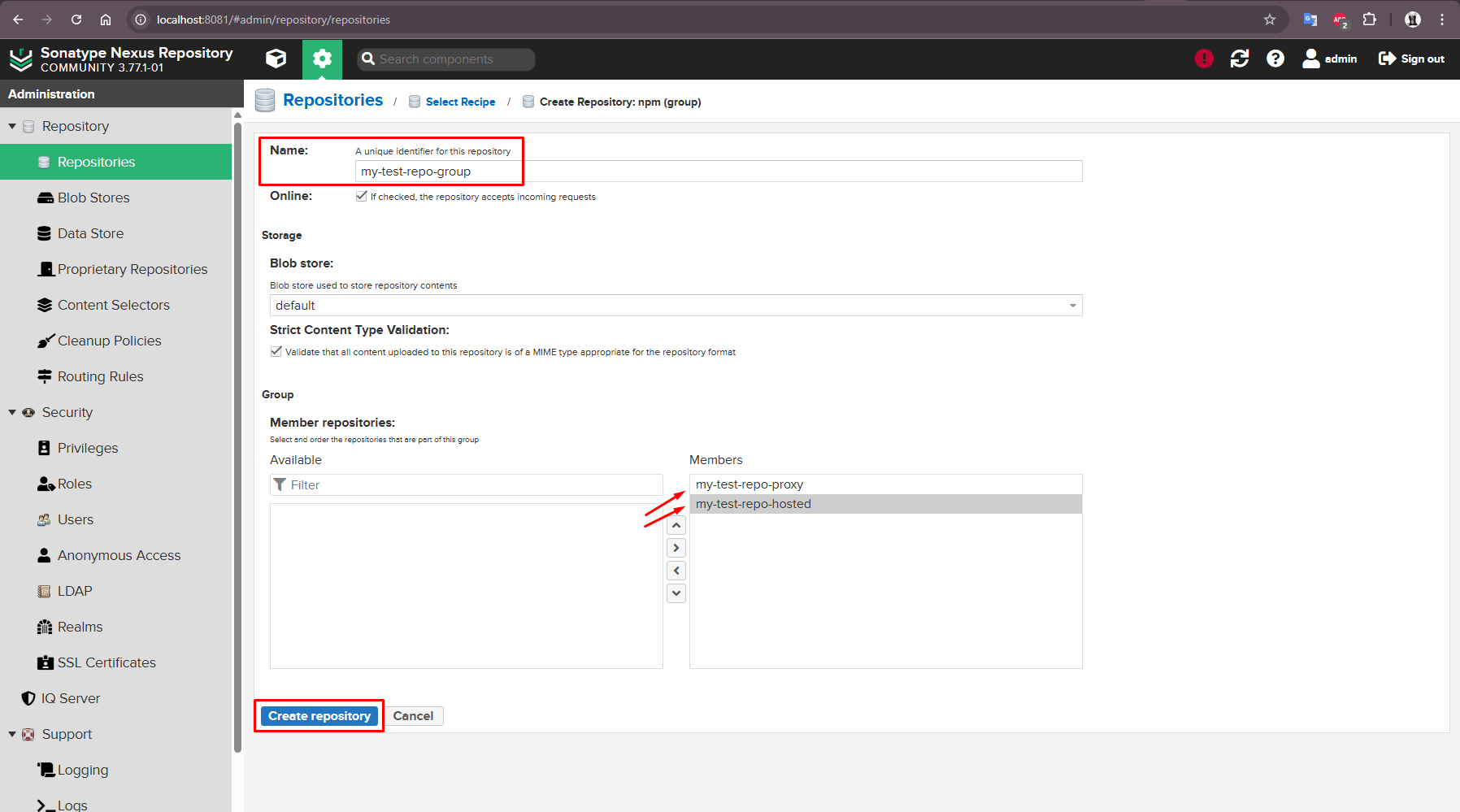Follow the Select Recipe breadcrumb link
Viewport: 1460px width, 812px height.
coord(460,102)
